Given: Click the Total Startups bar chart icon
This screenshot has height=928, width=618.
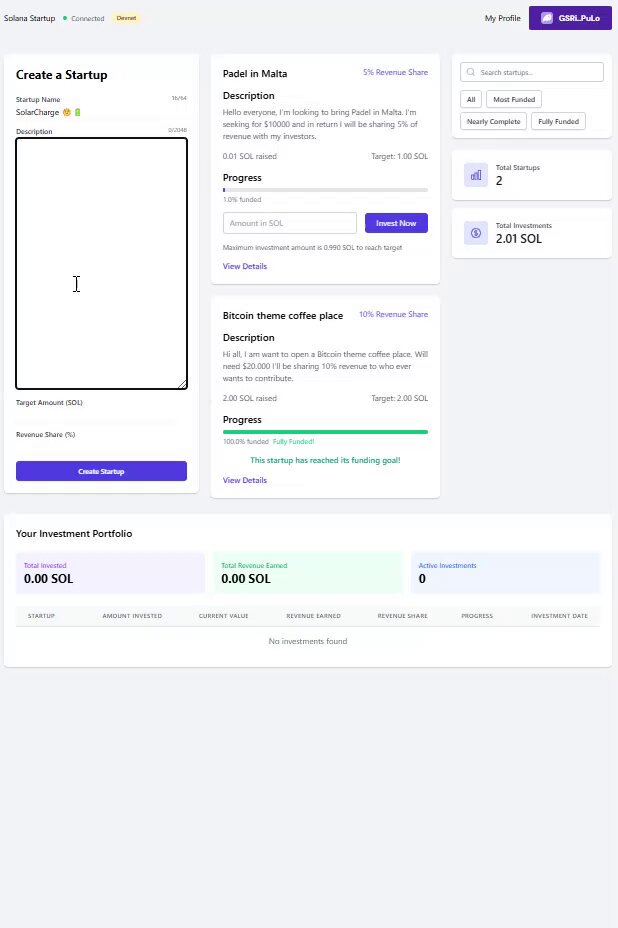Looking at the screenshot, I should pos(476,175).
